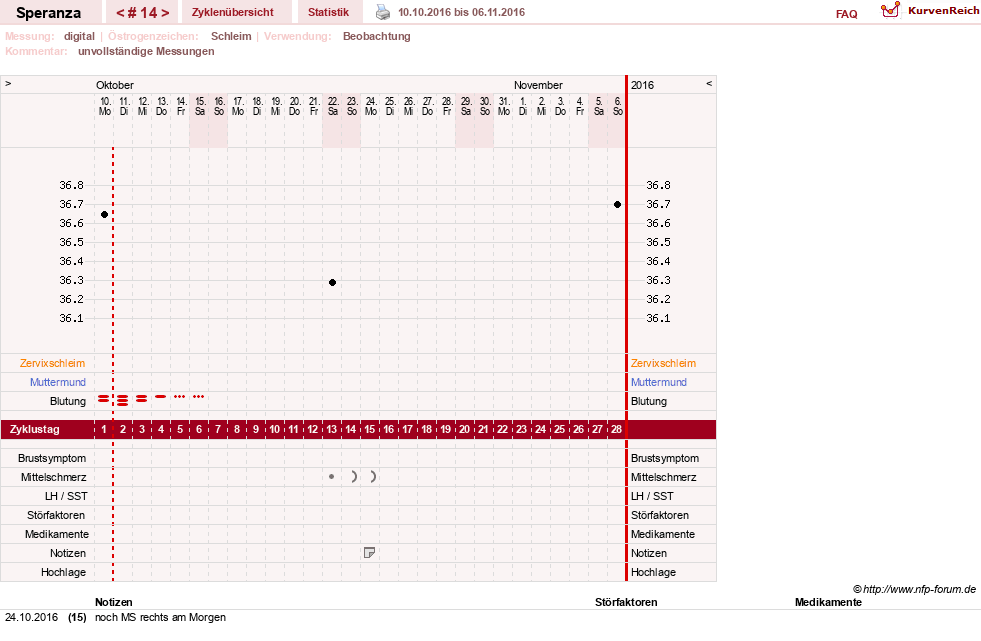Click comment text unvollständige Messungen

(x=146, y=51)
